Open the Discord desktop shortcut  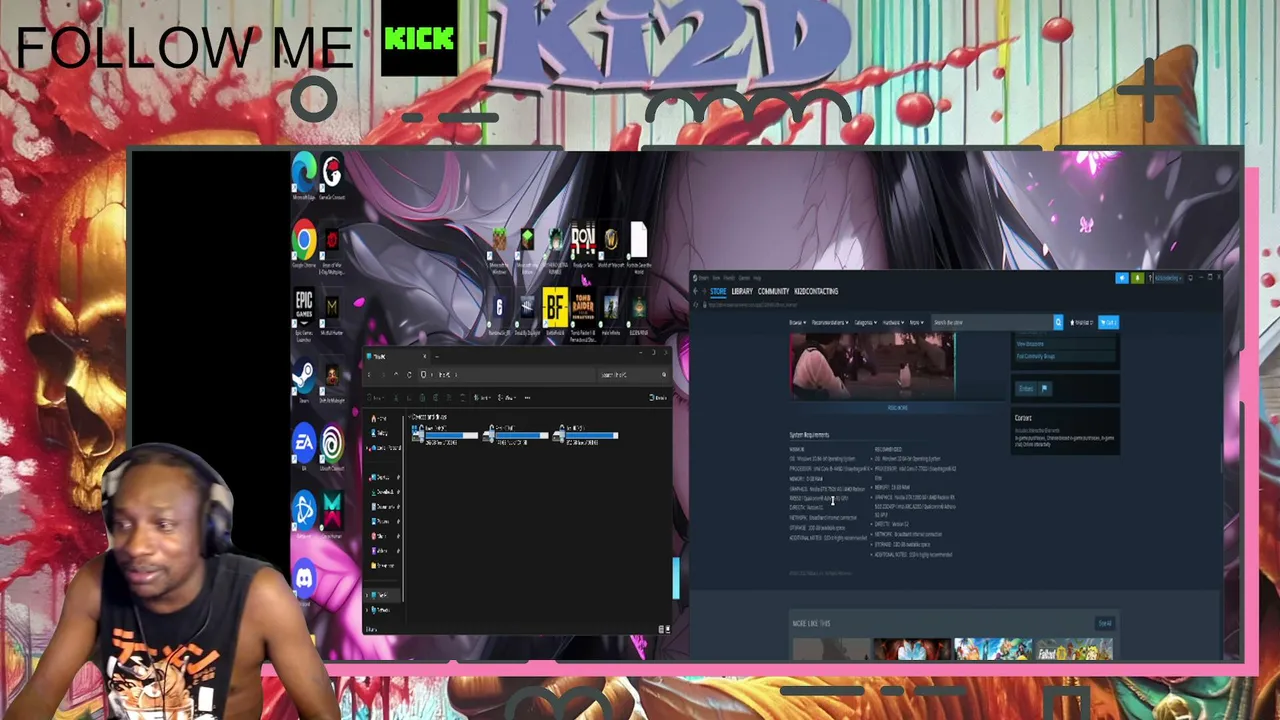point(304,580)
